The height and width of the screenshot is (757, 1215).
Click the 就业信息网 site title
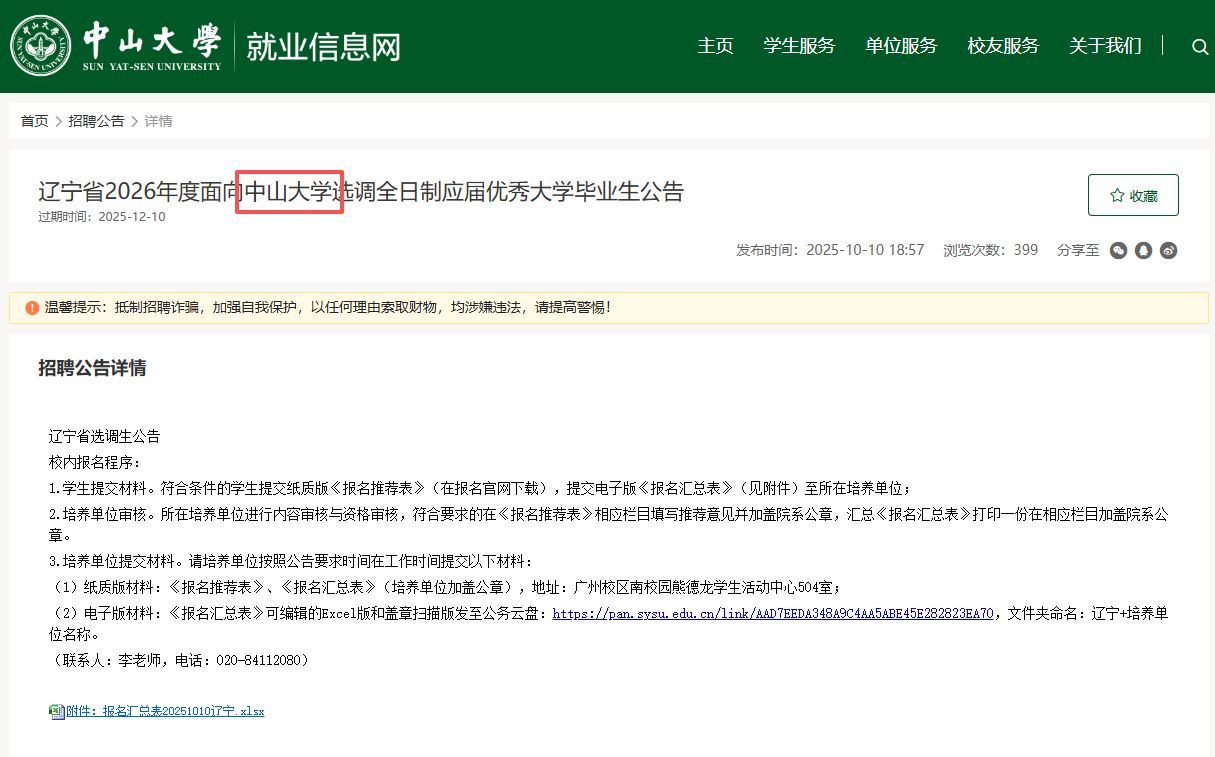[x=323, y=47]
